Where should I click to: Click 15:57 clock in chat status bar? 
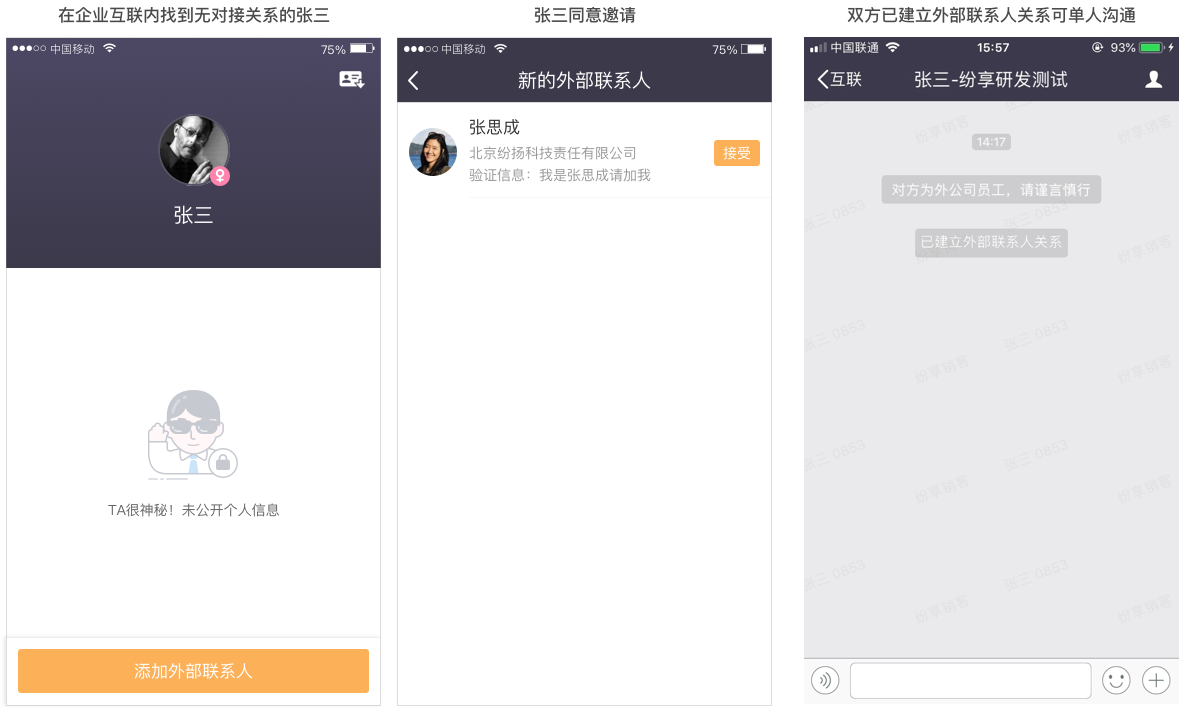point(992,48)
